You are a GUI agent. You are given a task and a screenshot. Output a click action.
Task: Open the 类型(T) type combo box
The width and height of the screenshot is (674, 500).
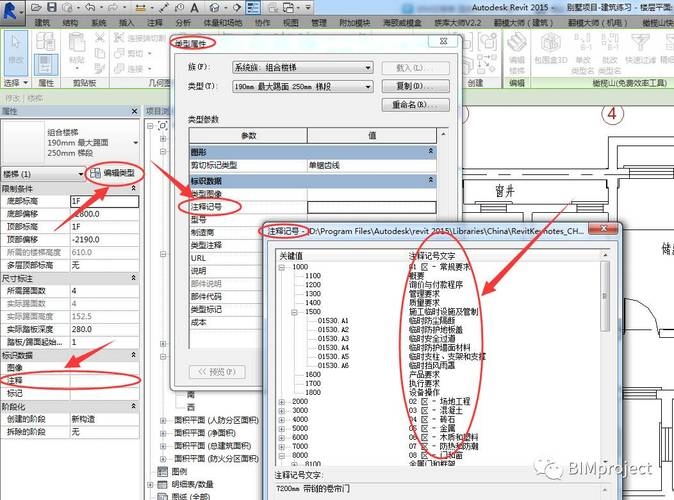pyautogui.click(x=303, y=86)
